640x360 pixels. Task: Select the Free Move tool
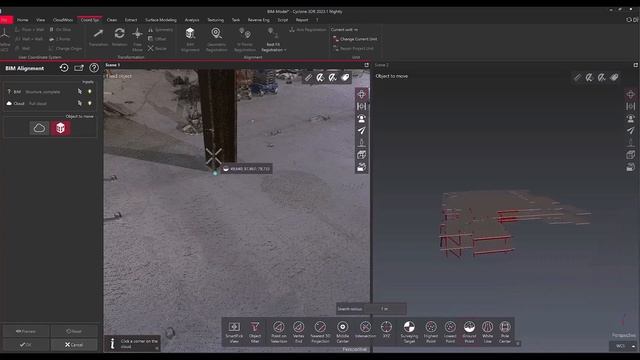point(138,39)
